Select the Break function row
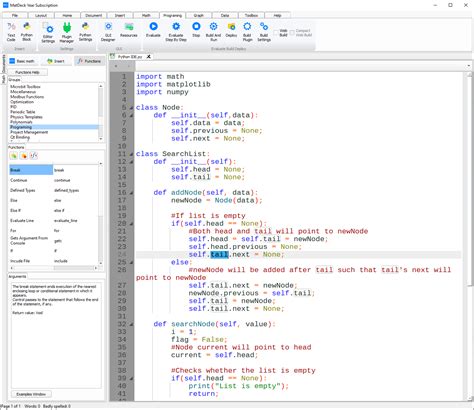 click(54, 170)
